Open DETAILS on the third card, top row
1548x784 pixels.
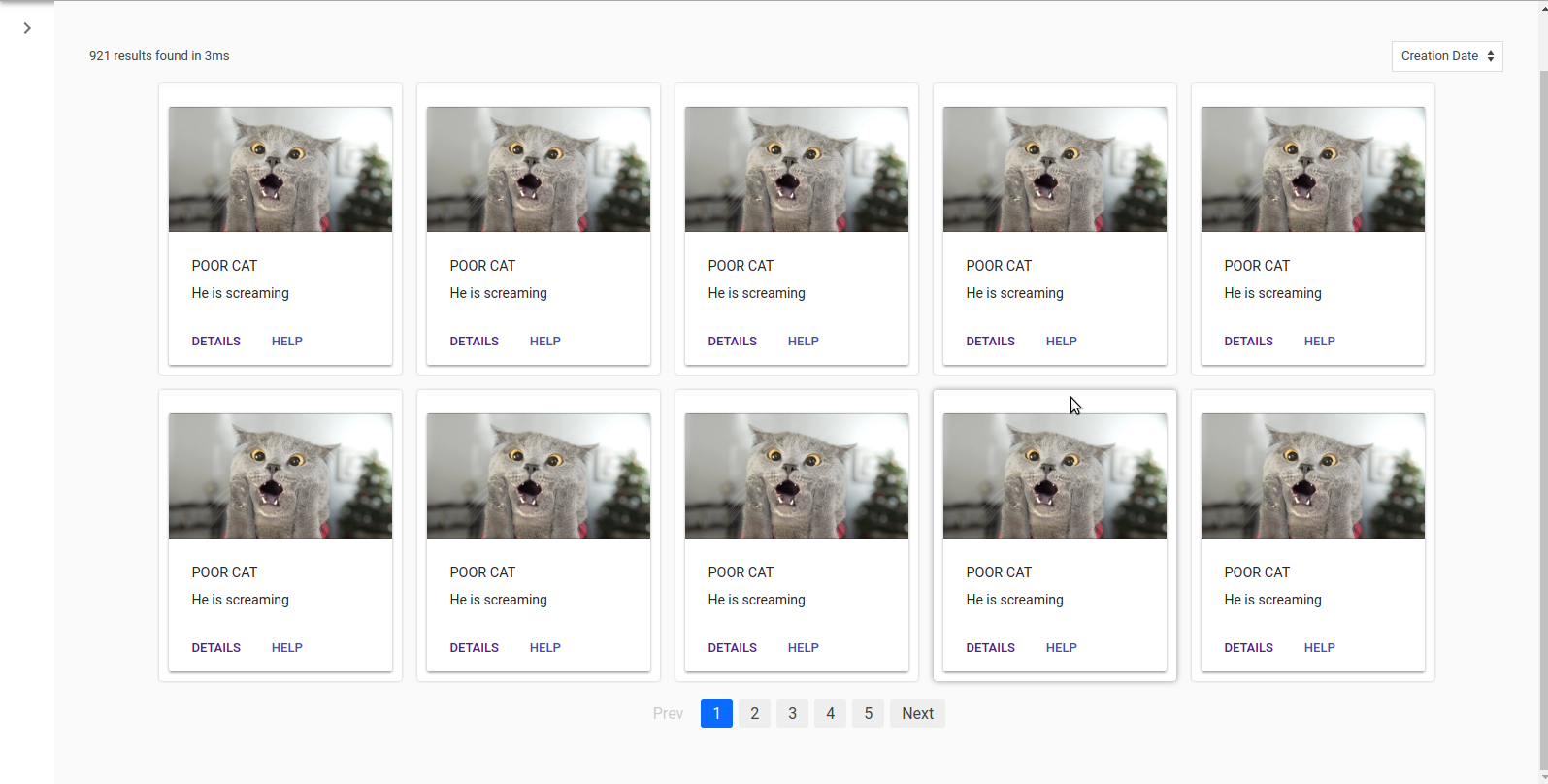(733, 341)
